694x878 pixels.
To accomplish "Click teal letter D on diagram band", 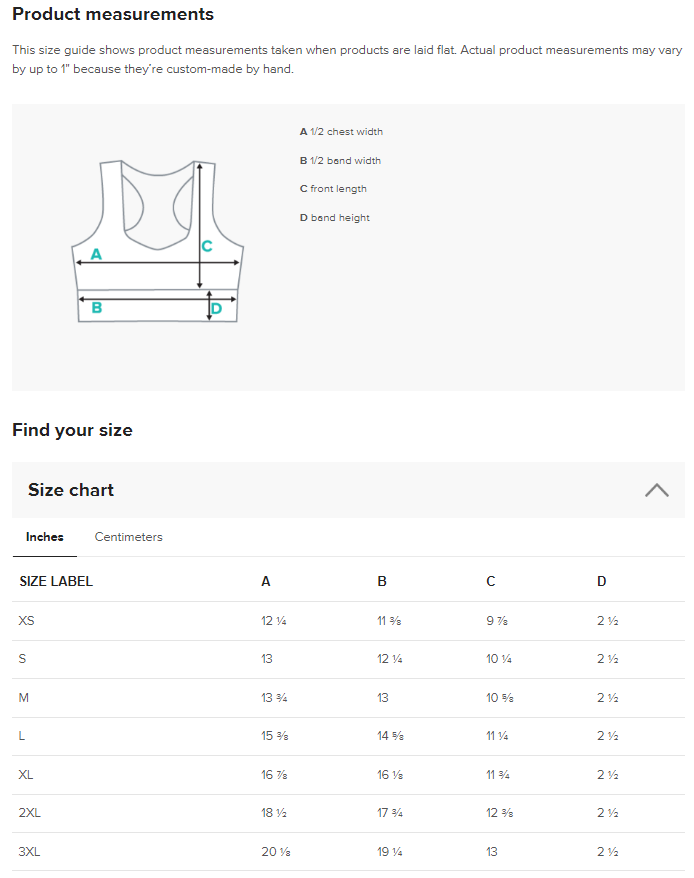I will [216, 309].
